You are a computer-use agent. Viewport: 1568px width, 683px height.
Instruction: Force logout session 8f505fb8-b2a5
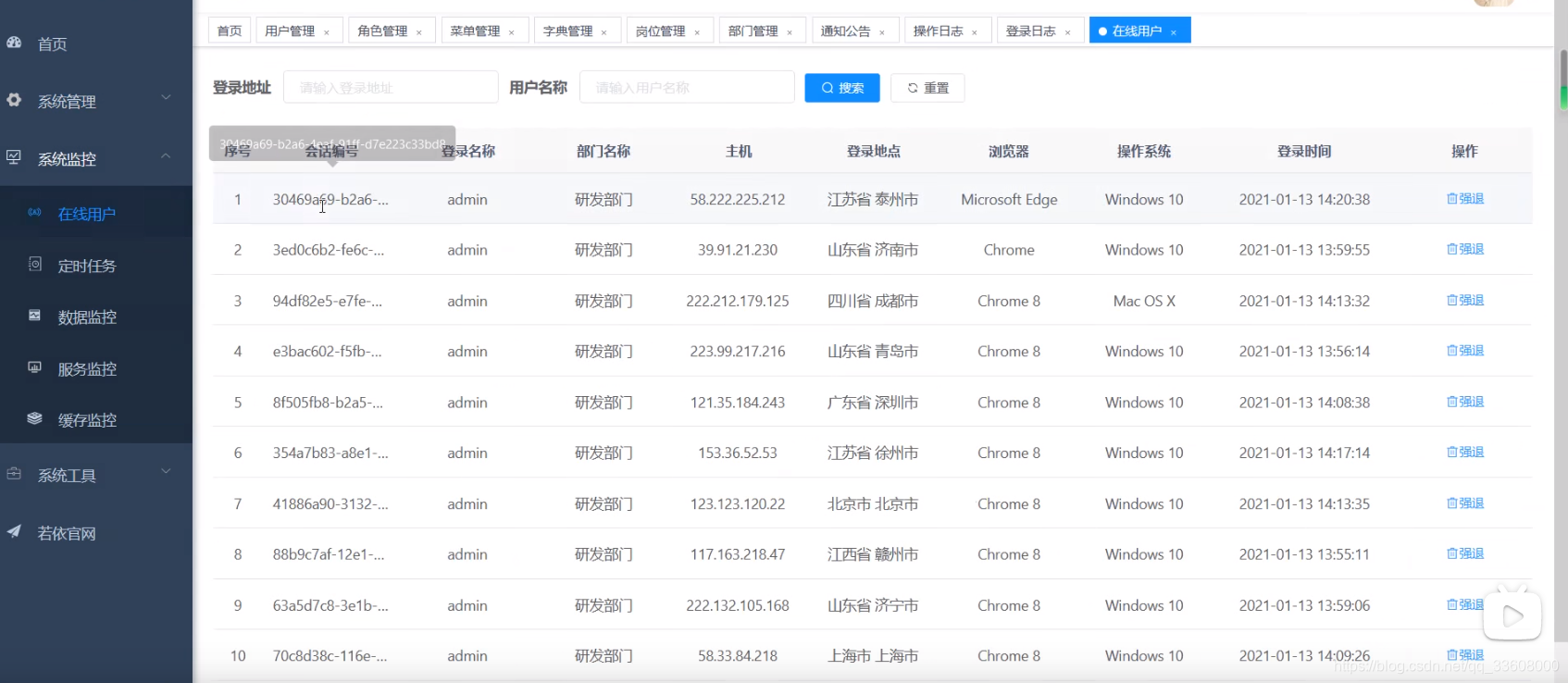click(x=1465, y=402)
